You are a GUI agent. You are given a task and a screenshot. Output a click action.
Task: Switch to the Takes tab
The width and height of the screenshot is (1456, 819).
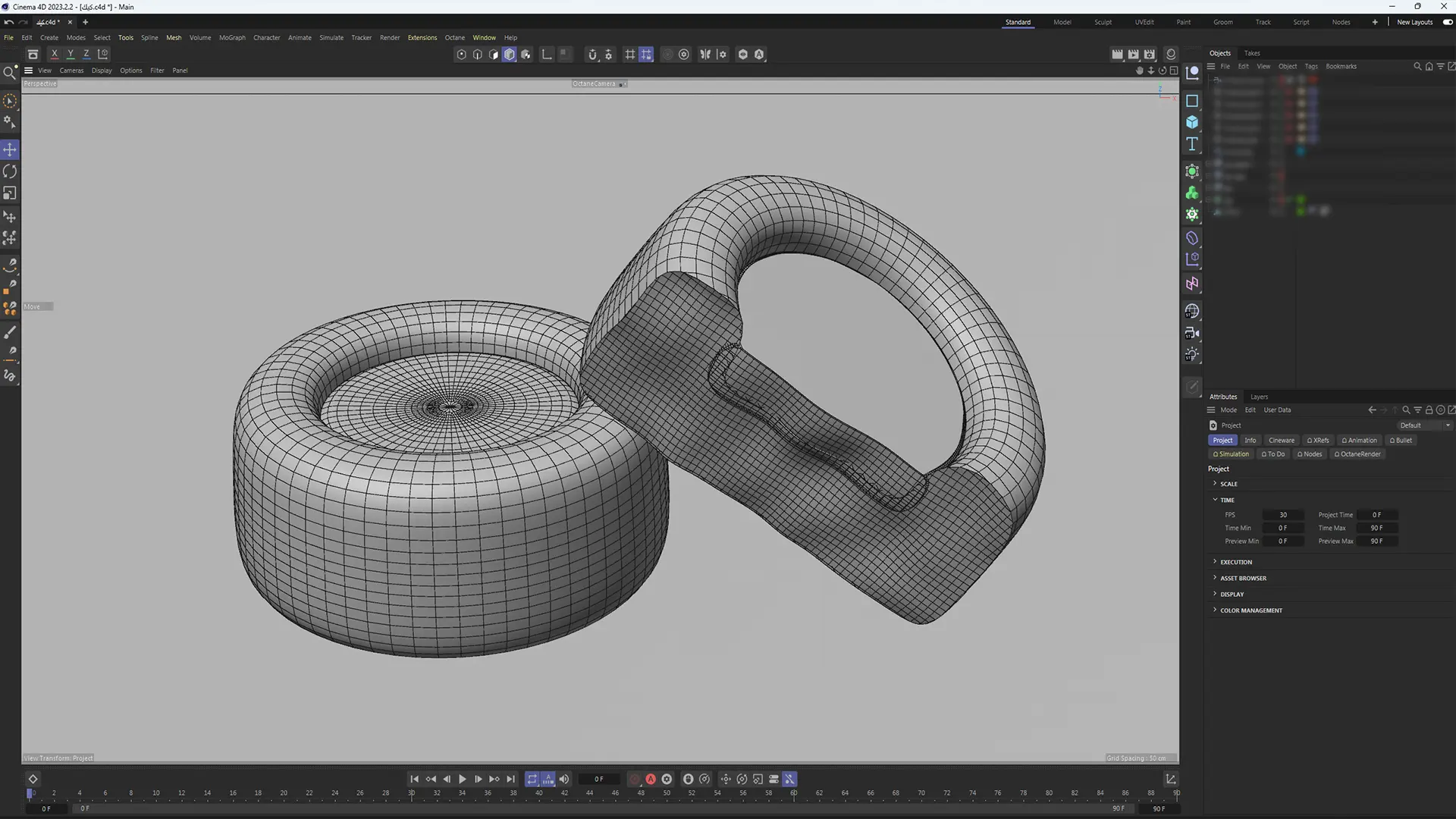(x=1252, y=53)
